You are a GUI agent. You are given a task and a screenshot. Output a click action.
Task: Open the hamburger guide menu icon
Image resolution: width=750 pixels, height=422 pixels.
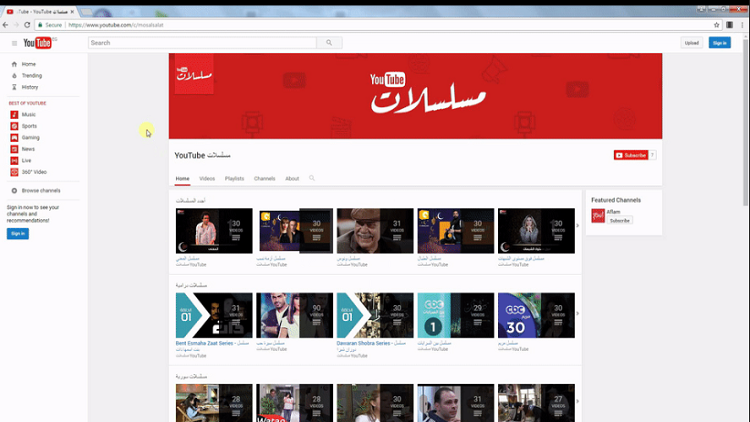(x=14, y=43)
